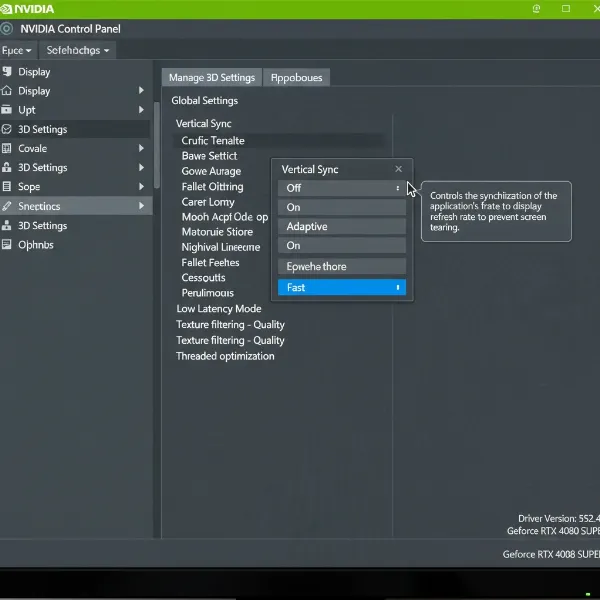The width and height of the screenshot is (600, 600).
Task: Choose Epwehe thore option in popup
Action: (342, 266)
